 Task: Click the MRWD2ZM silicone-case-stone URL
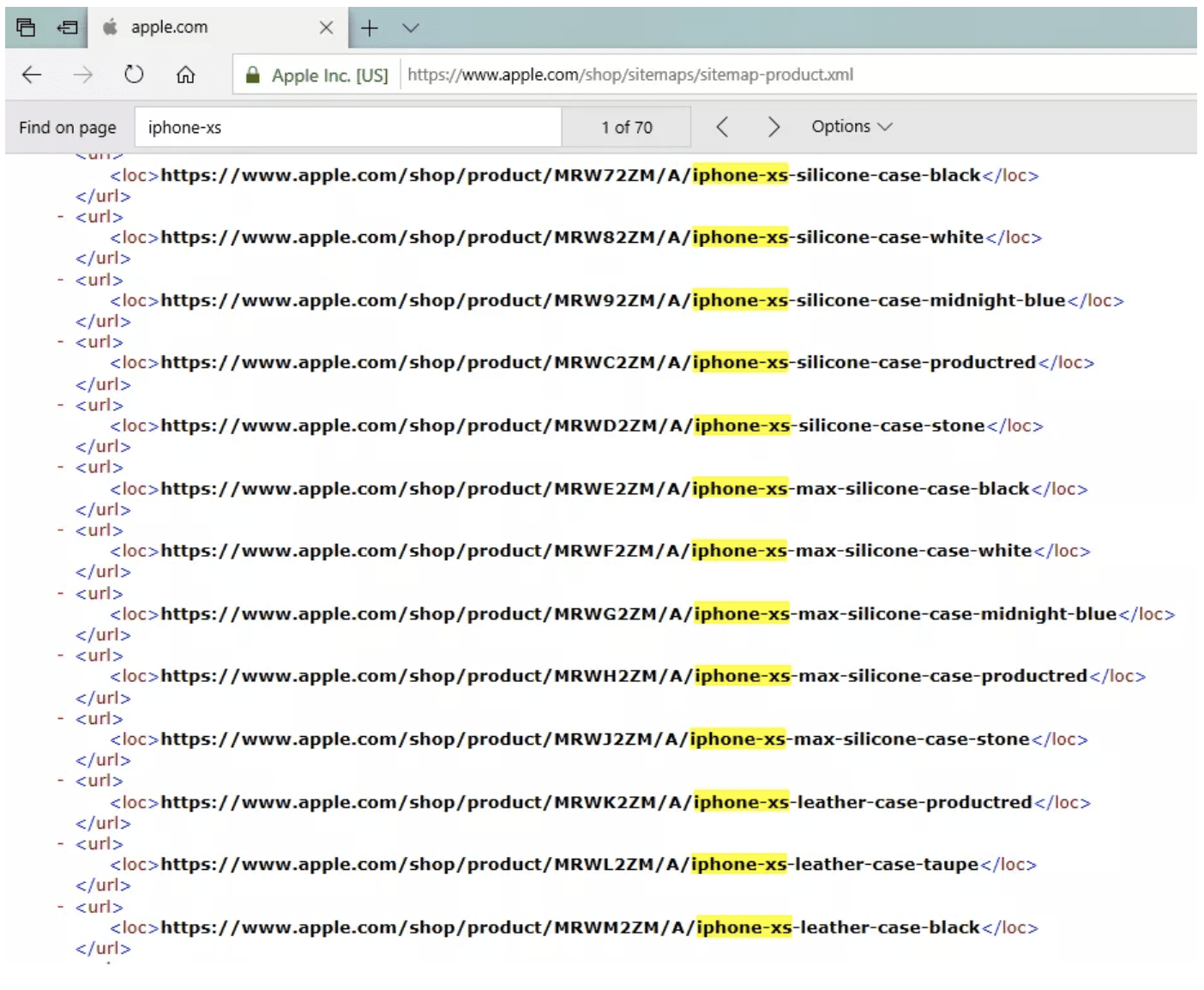[573, 426]
